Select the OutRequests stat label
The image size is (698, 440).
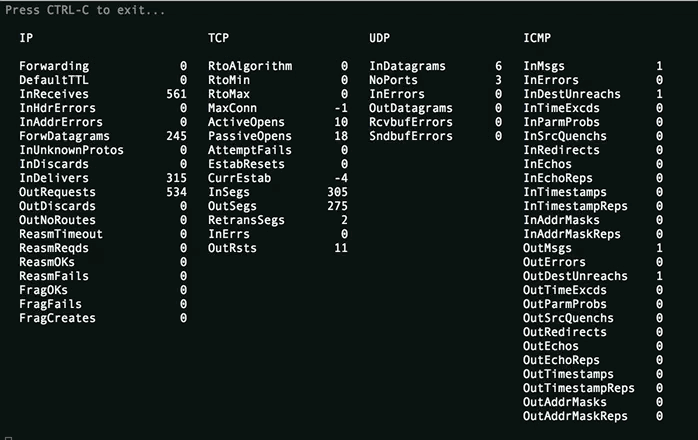[x=57, y=192]
